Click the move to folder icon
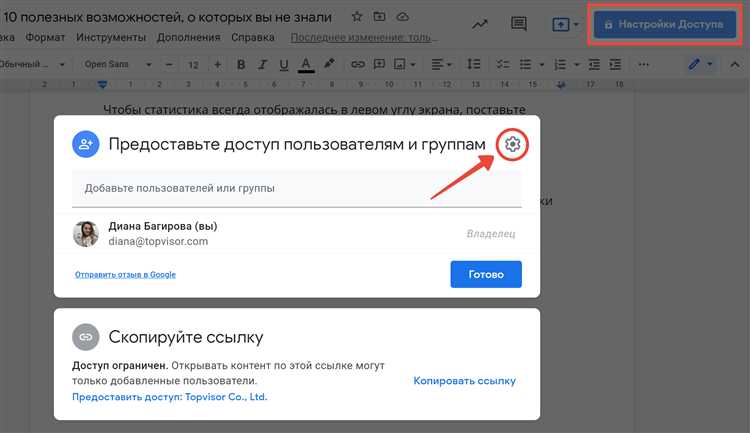The height and width of the screenshot is (433, 750). click(x=379, y=17)
